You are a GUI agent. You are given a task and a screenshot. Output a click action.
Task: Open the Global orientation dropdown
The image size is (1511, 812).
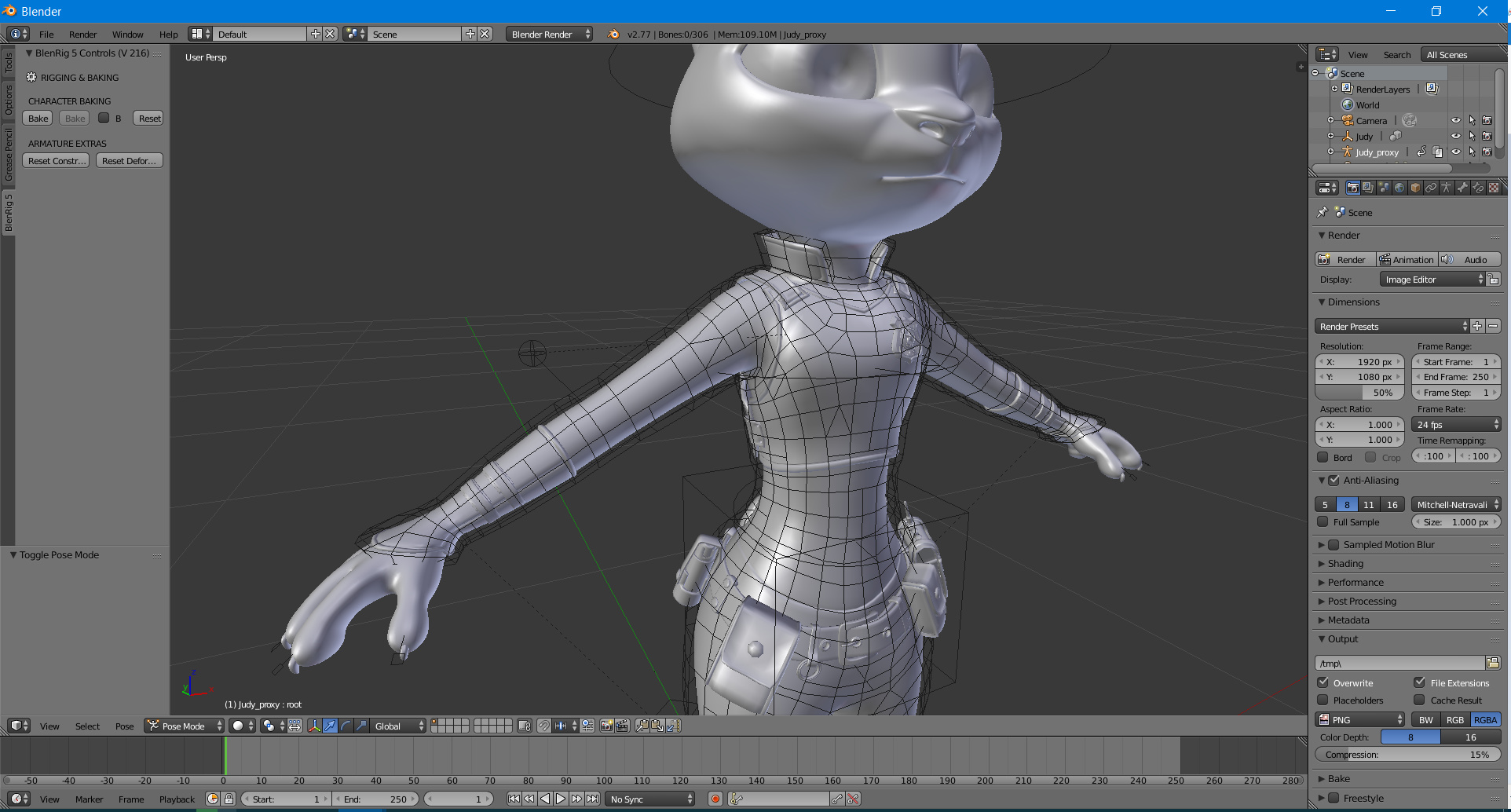[x=398, y=726]
